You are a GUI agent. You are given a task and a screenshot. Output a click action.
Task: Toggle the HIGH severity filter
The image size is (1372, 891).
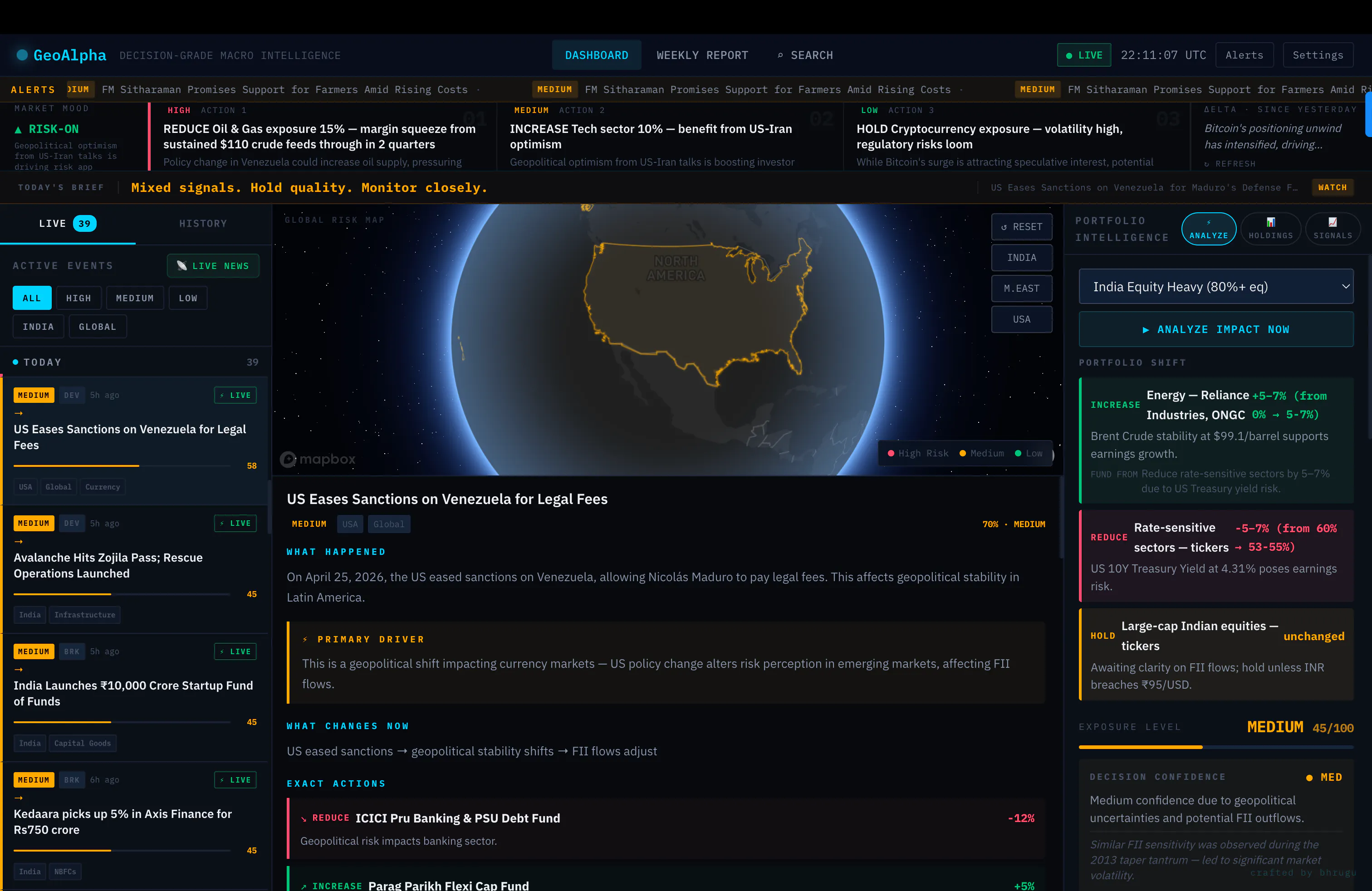[78, 298]
